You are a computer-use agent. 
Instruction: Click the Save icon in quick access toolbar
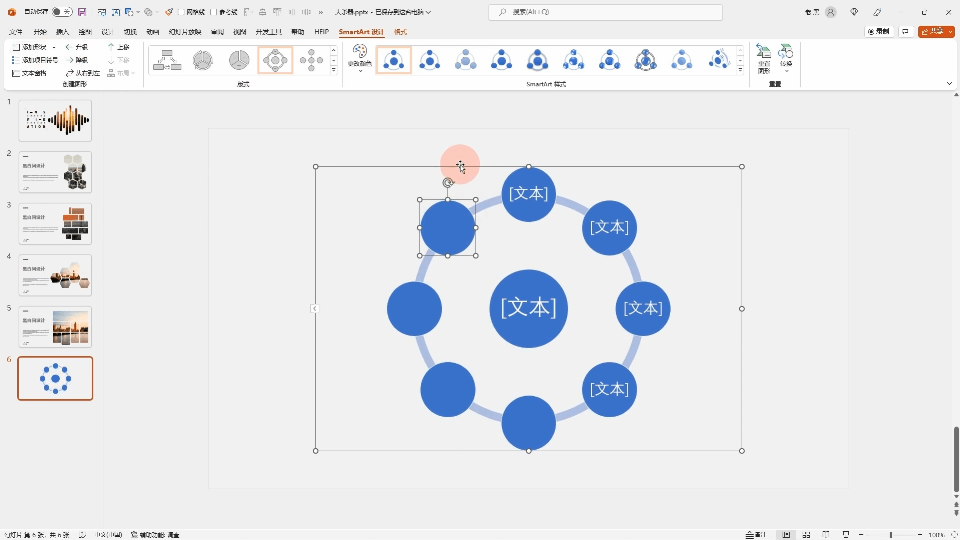(x=82, y=12)
